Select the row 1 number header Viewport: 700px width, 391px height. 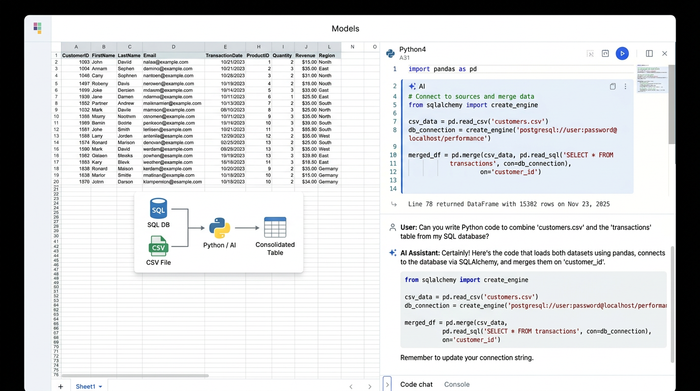coord(56,55)
